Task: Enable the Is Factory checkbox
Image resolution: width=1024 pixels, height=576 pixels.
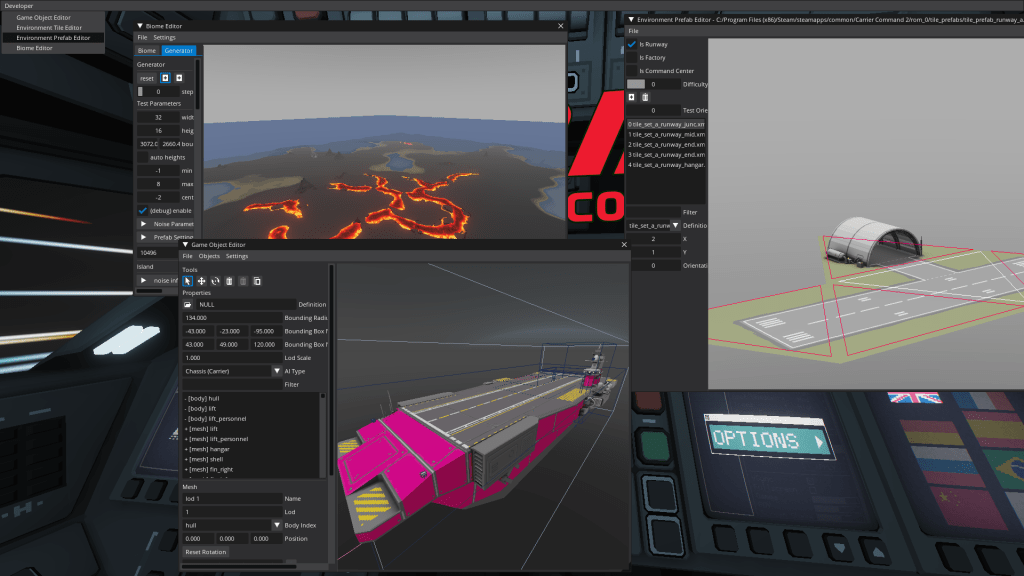Action: pyautogui.click(x=632, y=58)
